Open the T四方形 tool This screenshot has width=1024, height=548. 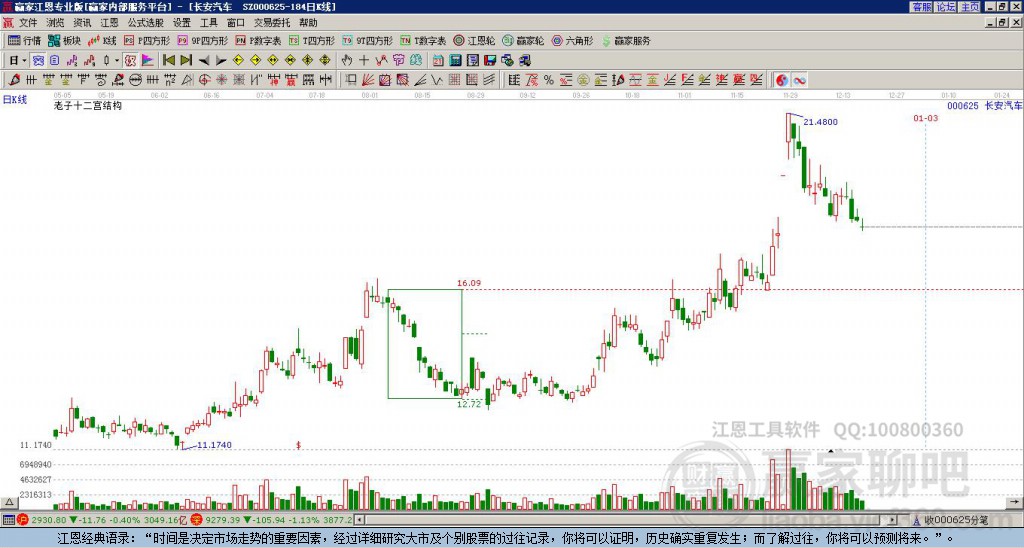pos(312,40)
